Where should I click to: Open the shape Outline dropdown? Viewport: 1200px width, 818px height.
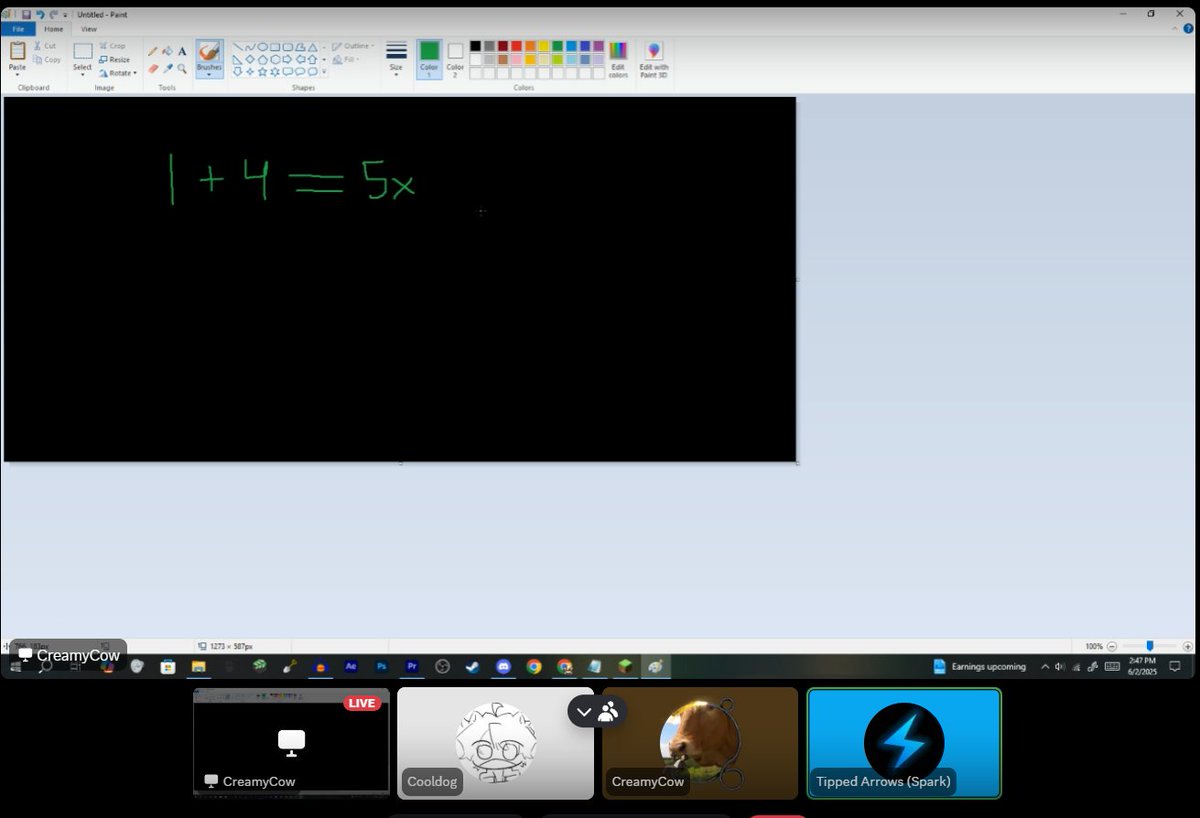click(353, 46)
